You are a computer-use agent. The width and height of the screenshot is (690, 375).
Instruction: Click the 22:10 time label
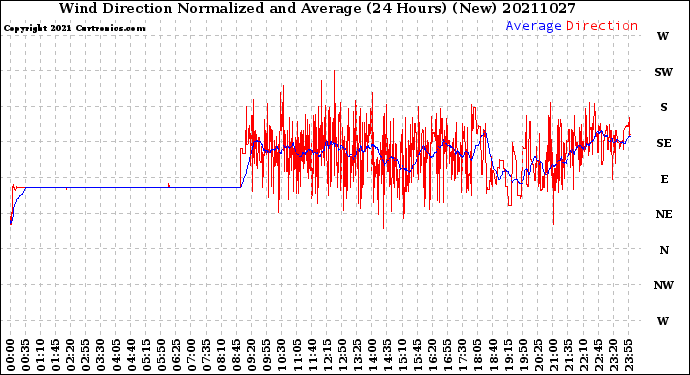pyautogui.click(x=584, y=355)
